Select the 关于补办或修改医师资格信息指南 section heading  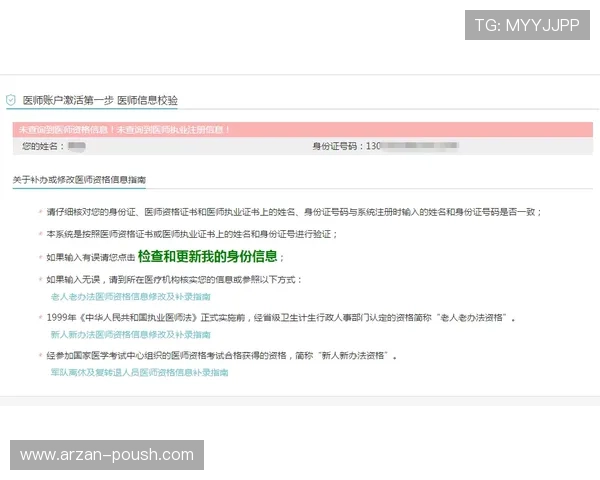click(x=79, y=180)
